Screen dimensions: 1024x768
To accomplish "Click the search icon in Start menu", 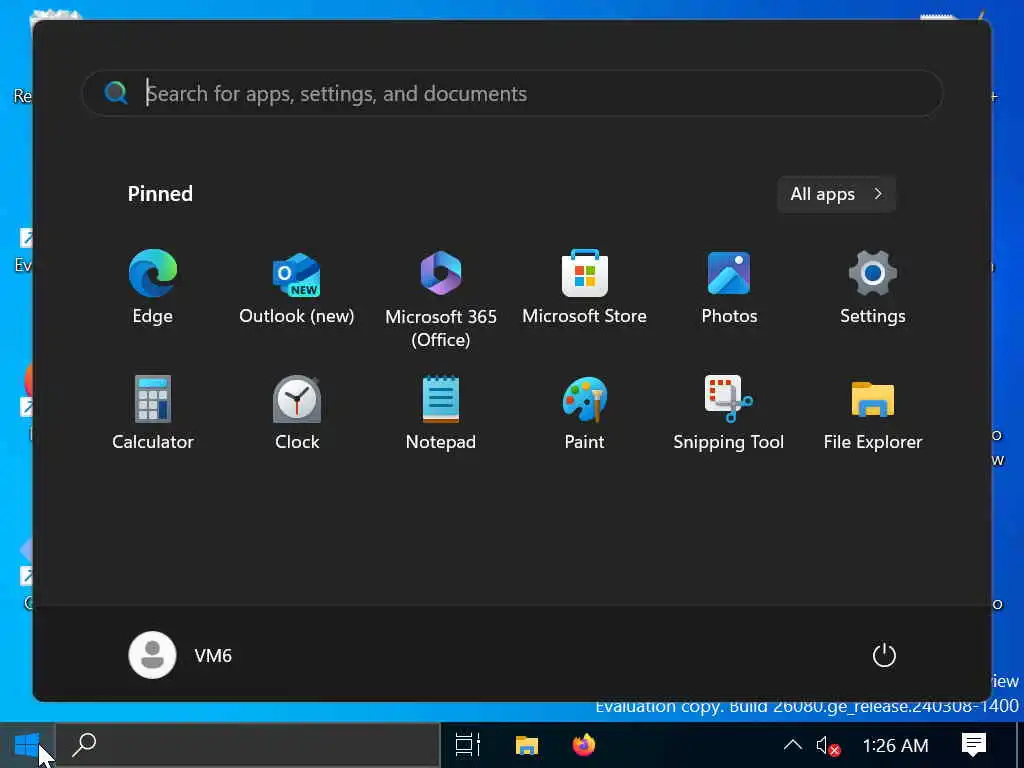I will pos(116,93).
